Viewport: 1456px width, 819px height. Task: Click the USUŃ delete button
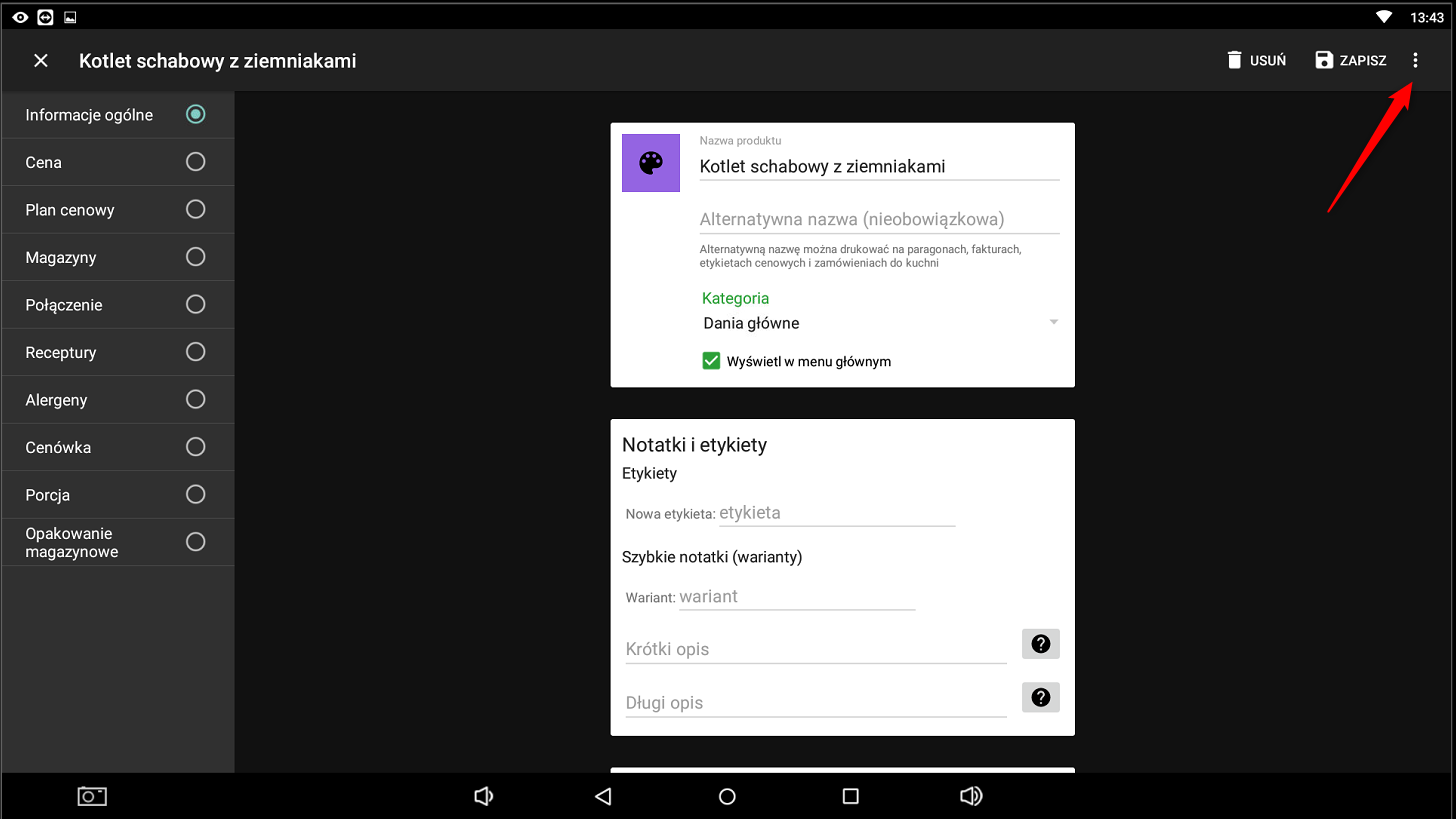pos(1256,61)
